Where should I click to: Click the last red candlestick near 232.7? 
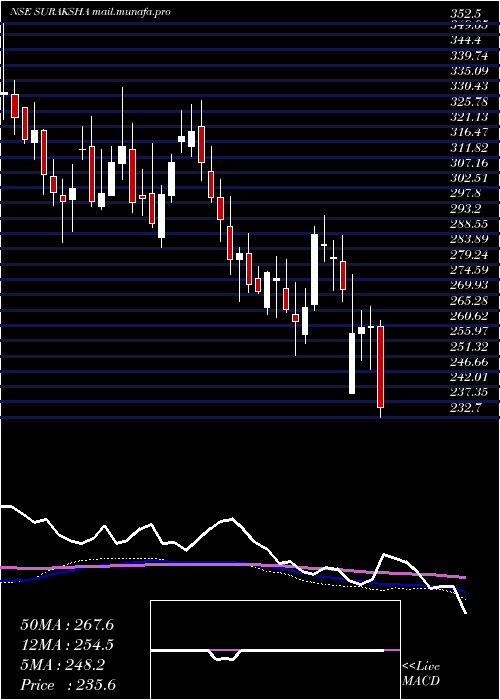[380, 367]
